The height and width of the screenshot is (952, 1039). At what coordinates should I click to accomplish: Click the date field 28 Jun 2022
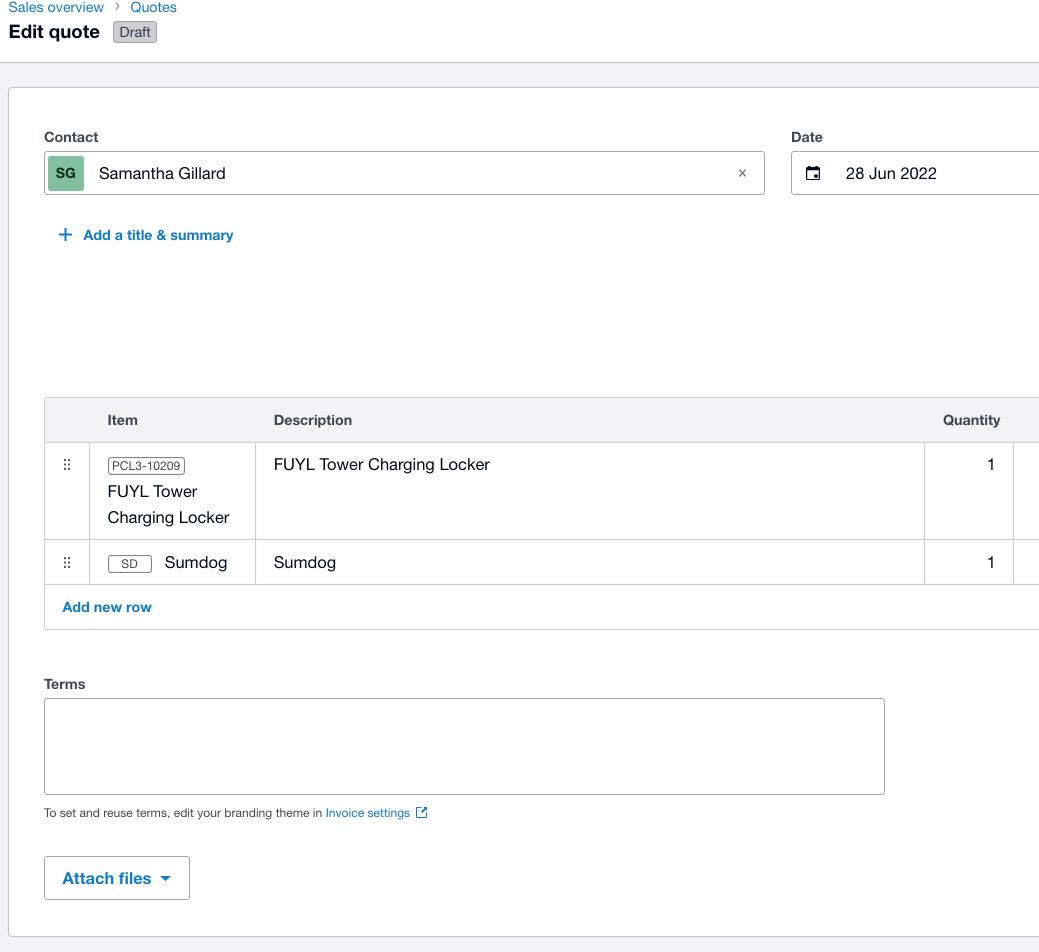click(x=915, y=173)
